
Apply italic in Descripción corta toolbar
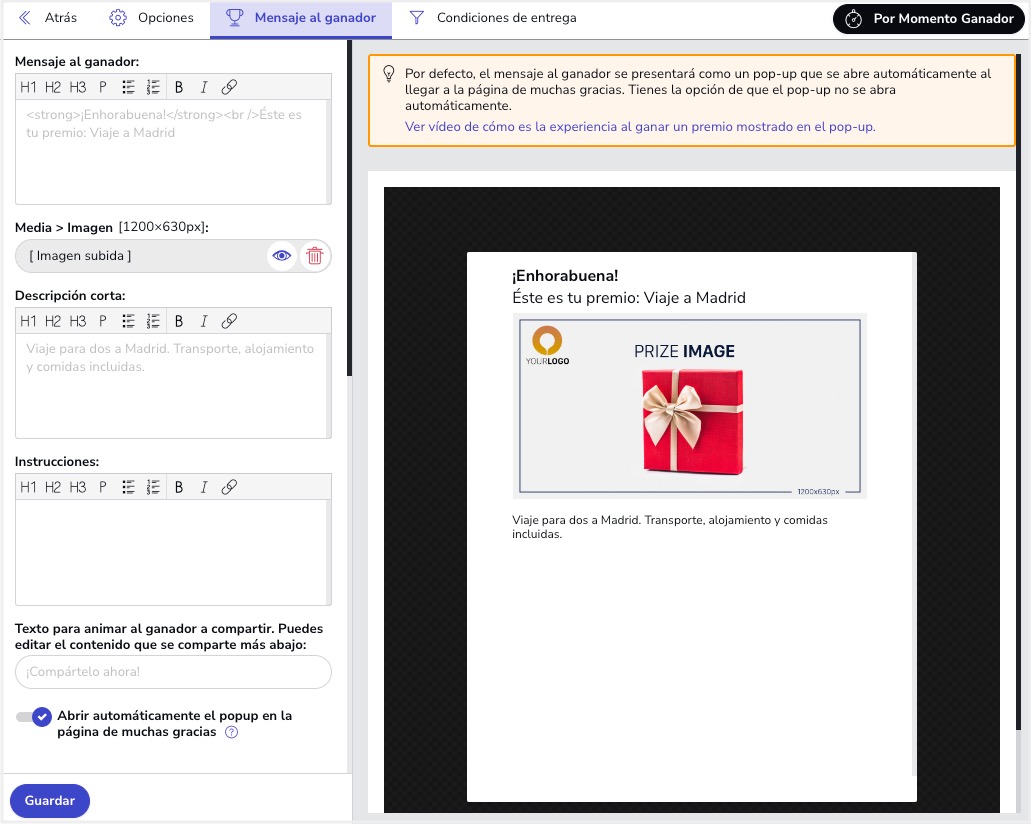coord(204,321)
